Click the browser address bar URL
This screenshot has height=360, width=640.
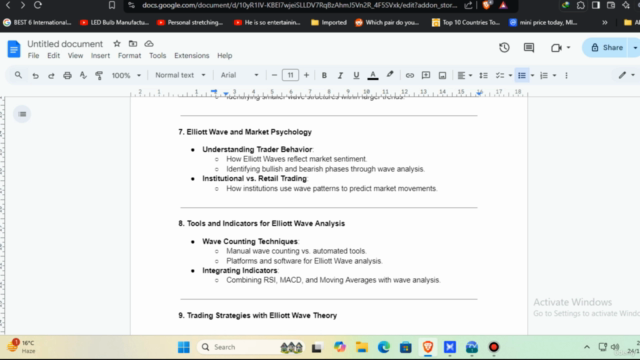(x=301, y=5)
